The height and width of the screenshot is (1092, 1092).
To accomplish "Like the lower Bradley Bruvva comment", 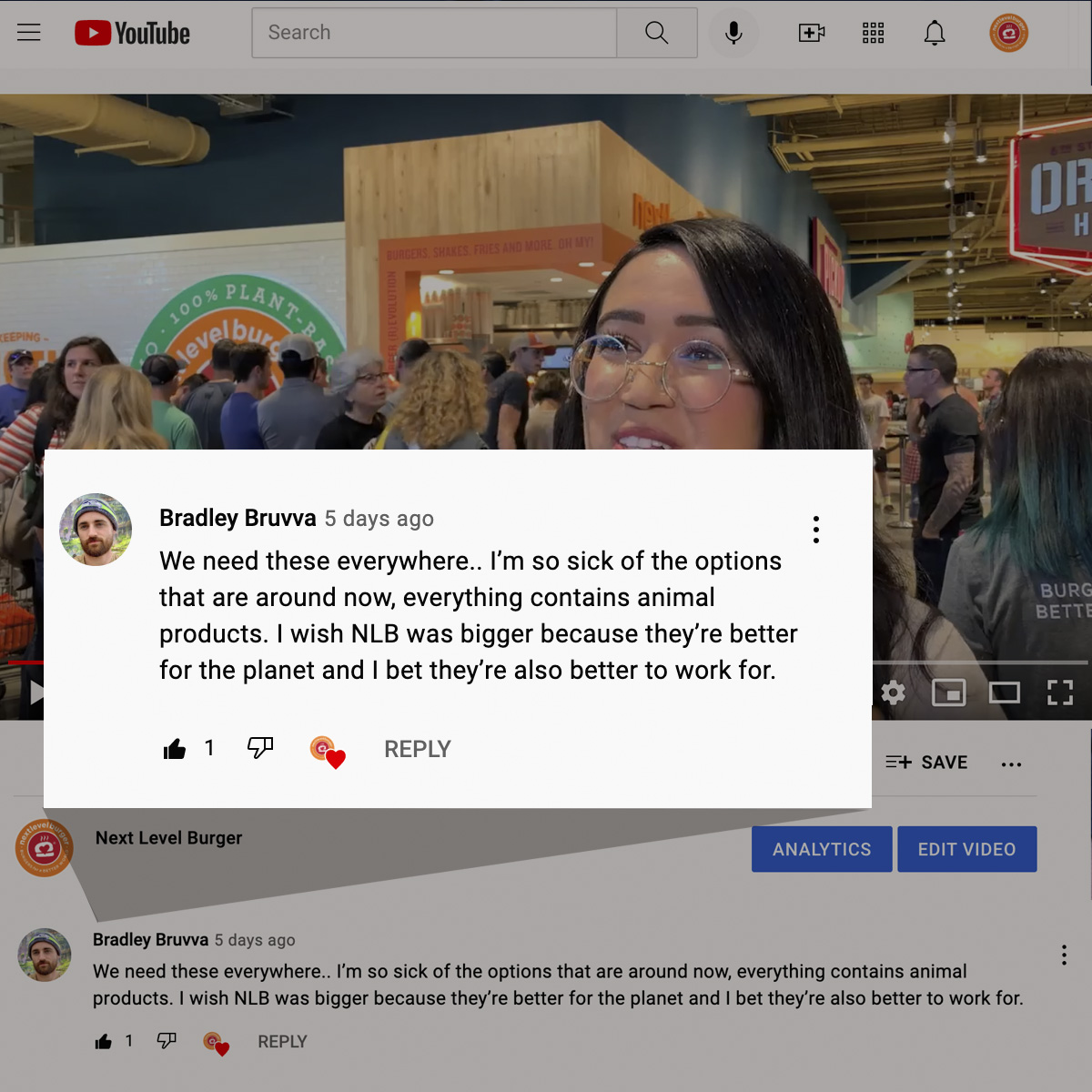I will pos(104,1042).
